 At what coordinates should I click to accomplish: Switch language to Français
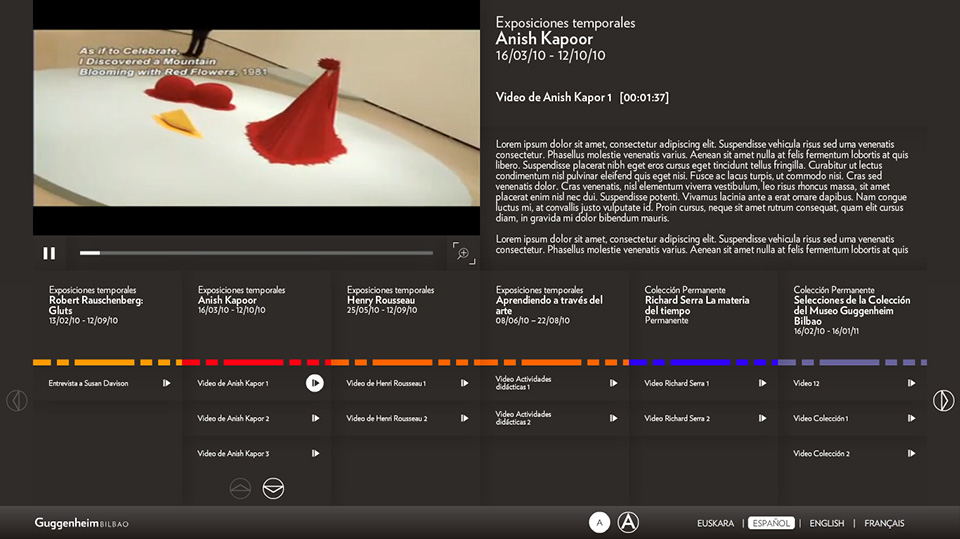884,524
